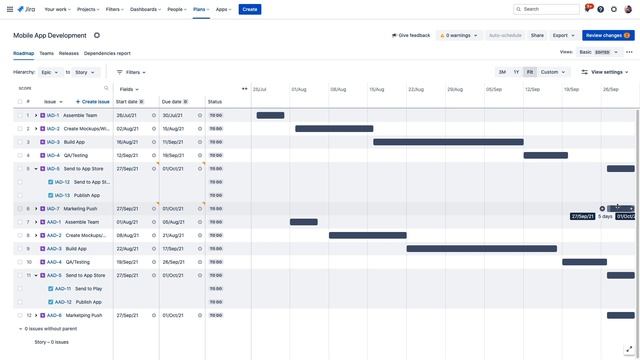Viewport: 640px width, 360px height.
Task: Open the notifications bell
Action: (x=588, y=9)
